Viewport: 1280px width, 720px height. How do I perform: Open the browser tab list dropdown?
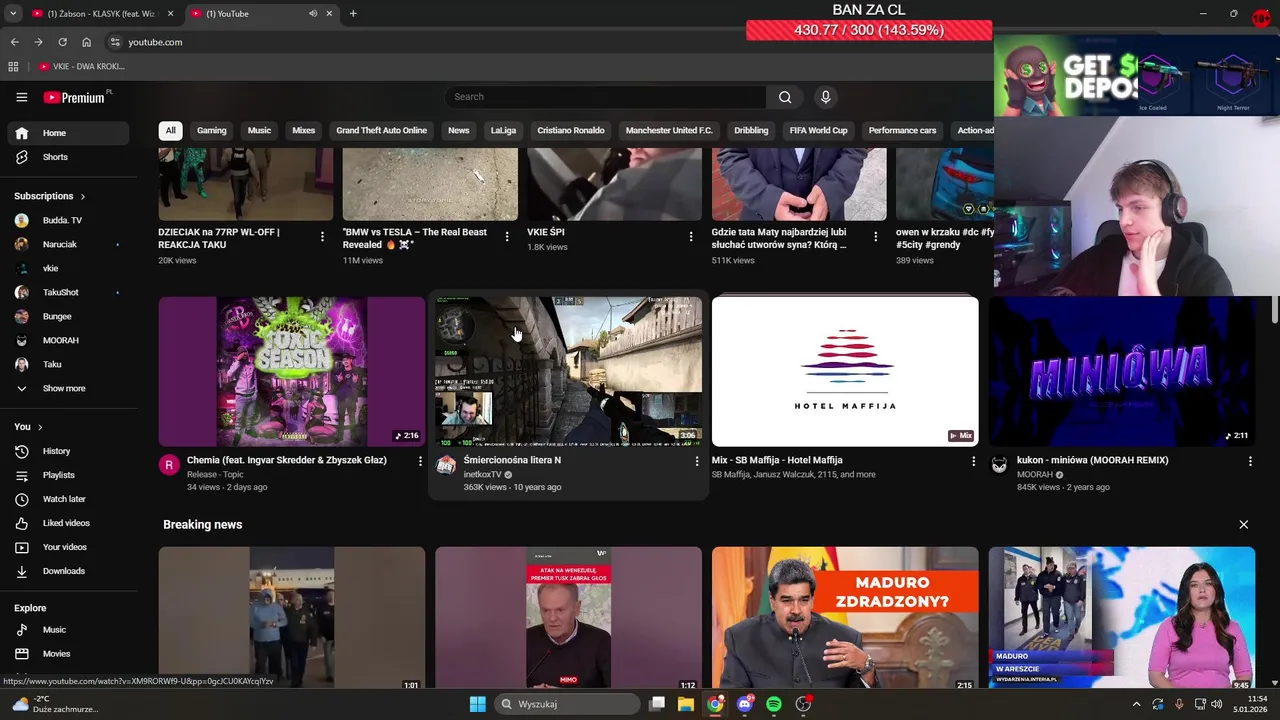click(x=13, y=13)
